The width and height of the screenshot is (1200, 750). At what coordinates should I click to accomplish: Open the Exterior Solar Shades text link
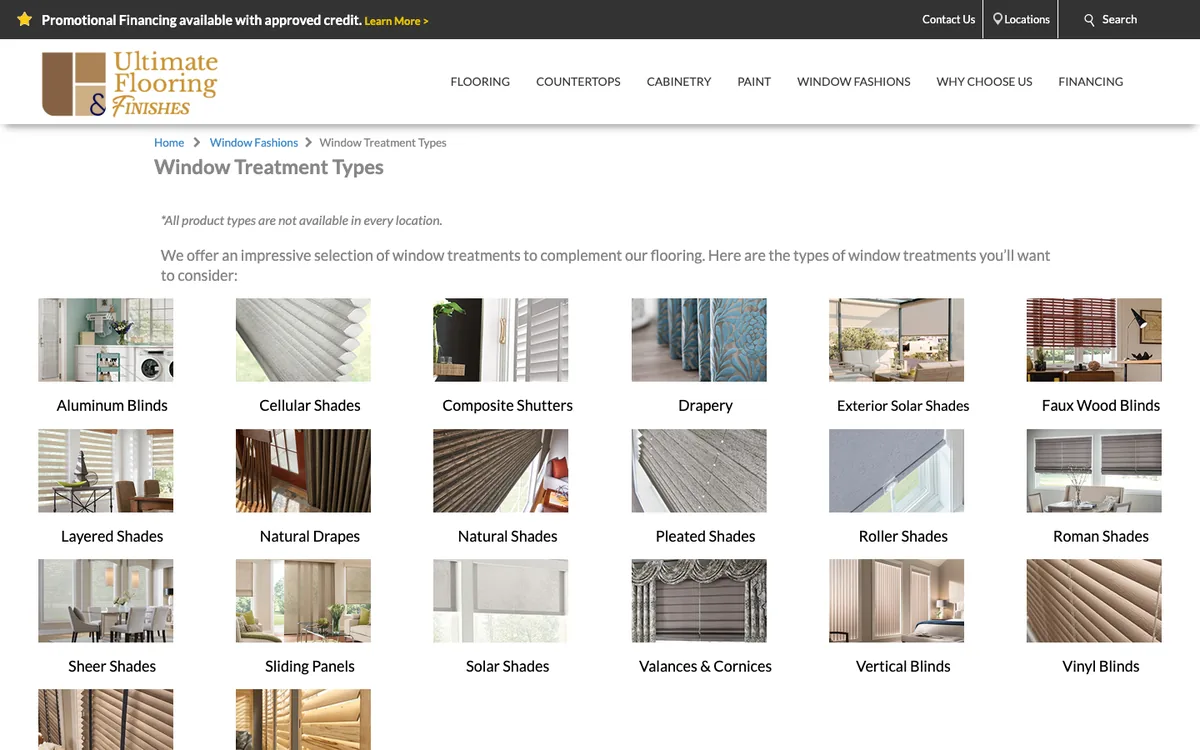click(x=903, y=406)
